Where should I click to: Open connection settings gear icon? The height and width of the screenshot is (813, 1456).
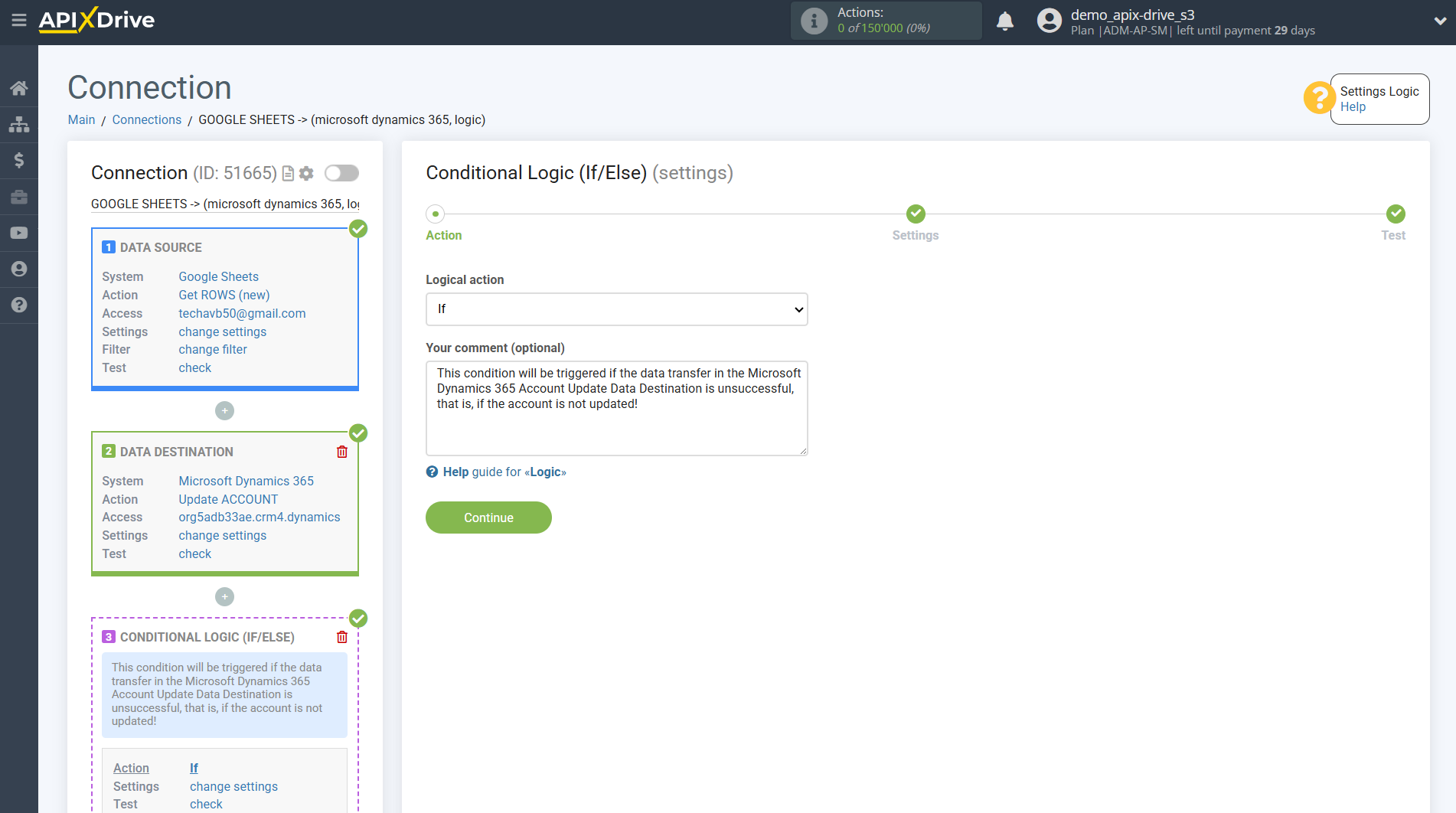click(x=306, y=174)
